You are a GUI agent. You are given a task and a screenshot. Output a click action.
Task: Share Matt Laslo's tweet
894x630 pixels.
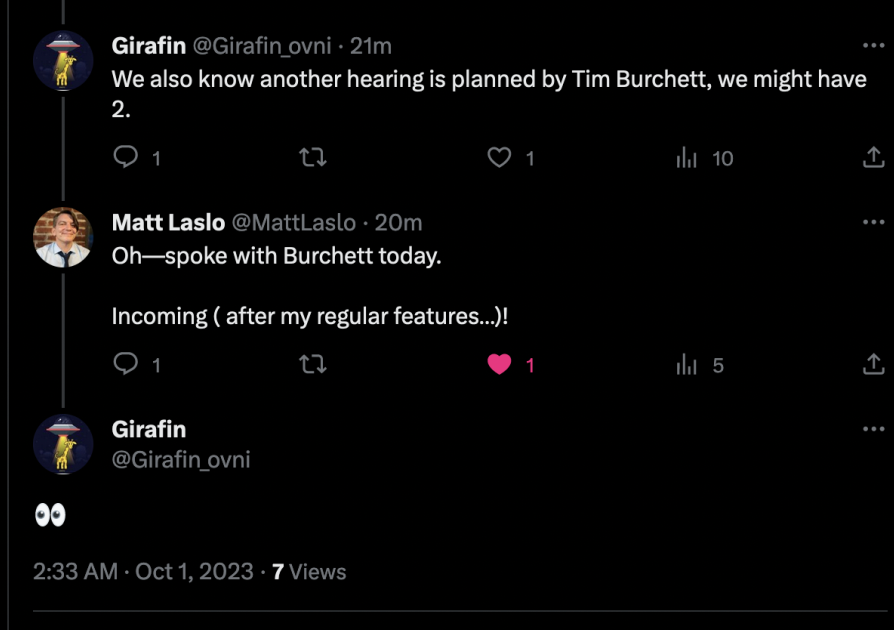click(x=872, y=364)
